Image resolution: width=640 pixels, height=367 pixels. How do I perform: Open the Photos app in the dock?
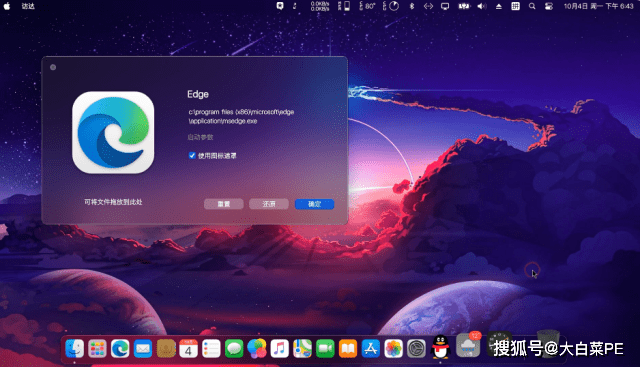click(x=393, y=349)
